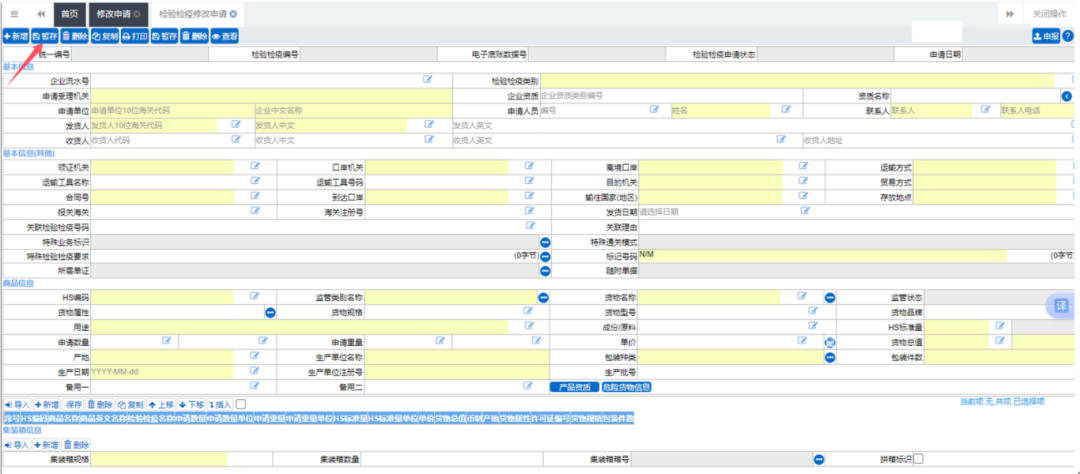Click the blue question mark help icon
The image size is (1080, 474).
pyautogui.click(x=1068, y=37)
